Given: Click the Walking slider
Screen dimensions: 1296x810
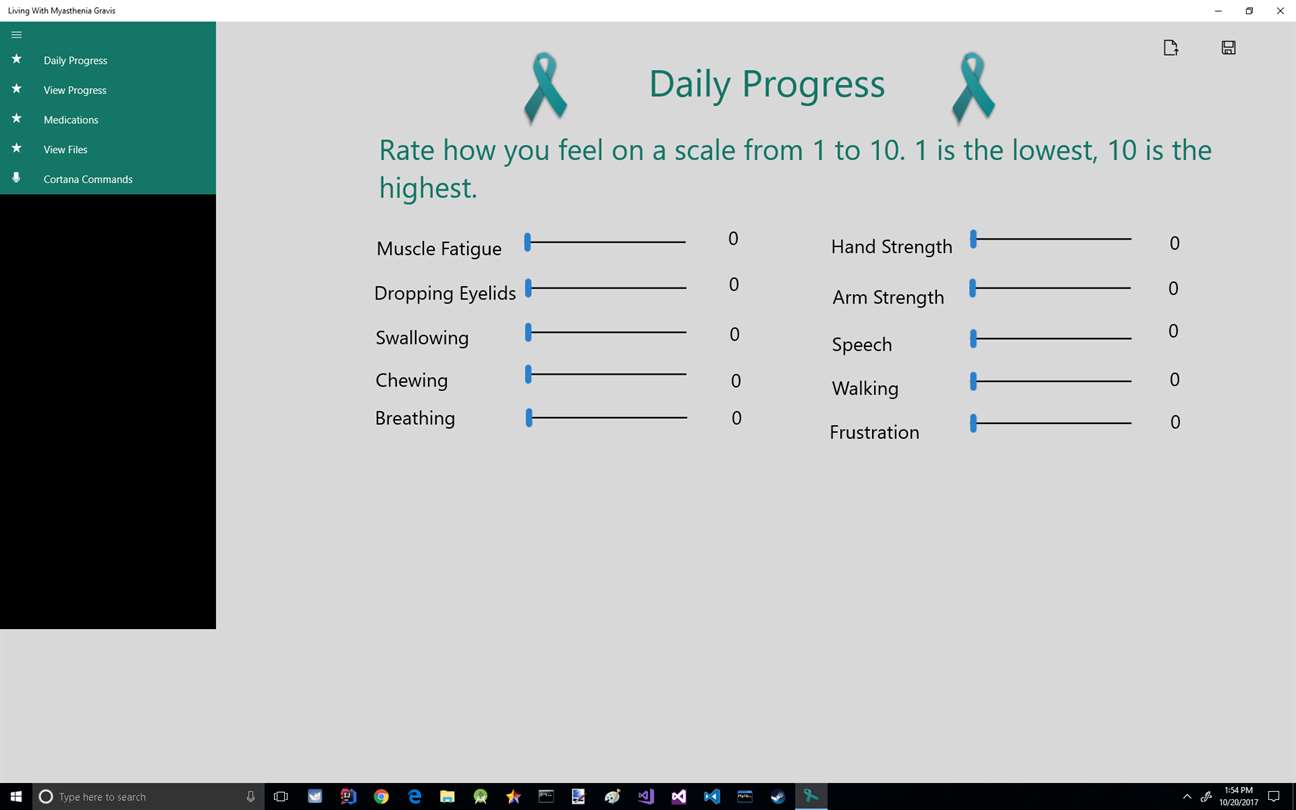Looking at the screenshot, I should (x=1050, y=381).
